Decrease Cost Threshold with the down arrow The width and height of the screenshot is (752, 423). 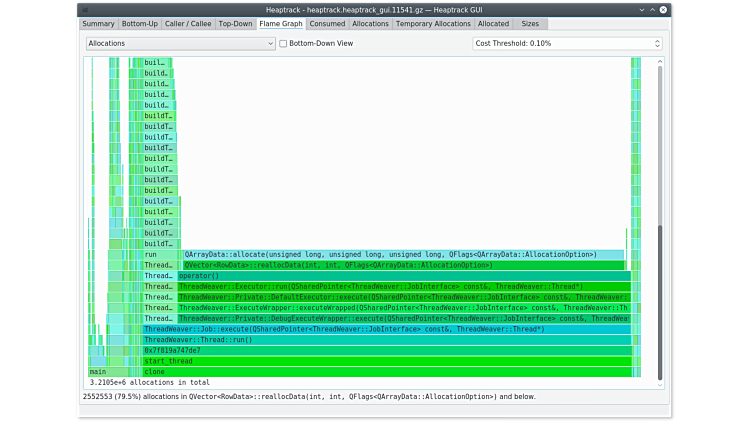(x=657, y=47)
